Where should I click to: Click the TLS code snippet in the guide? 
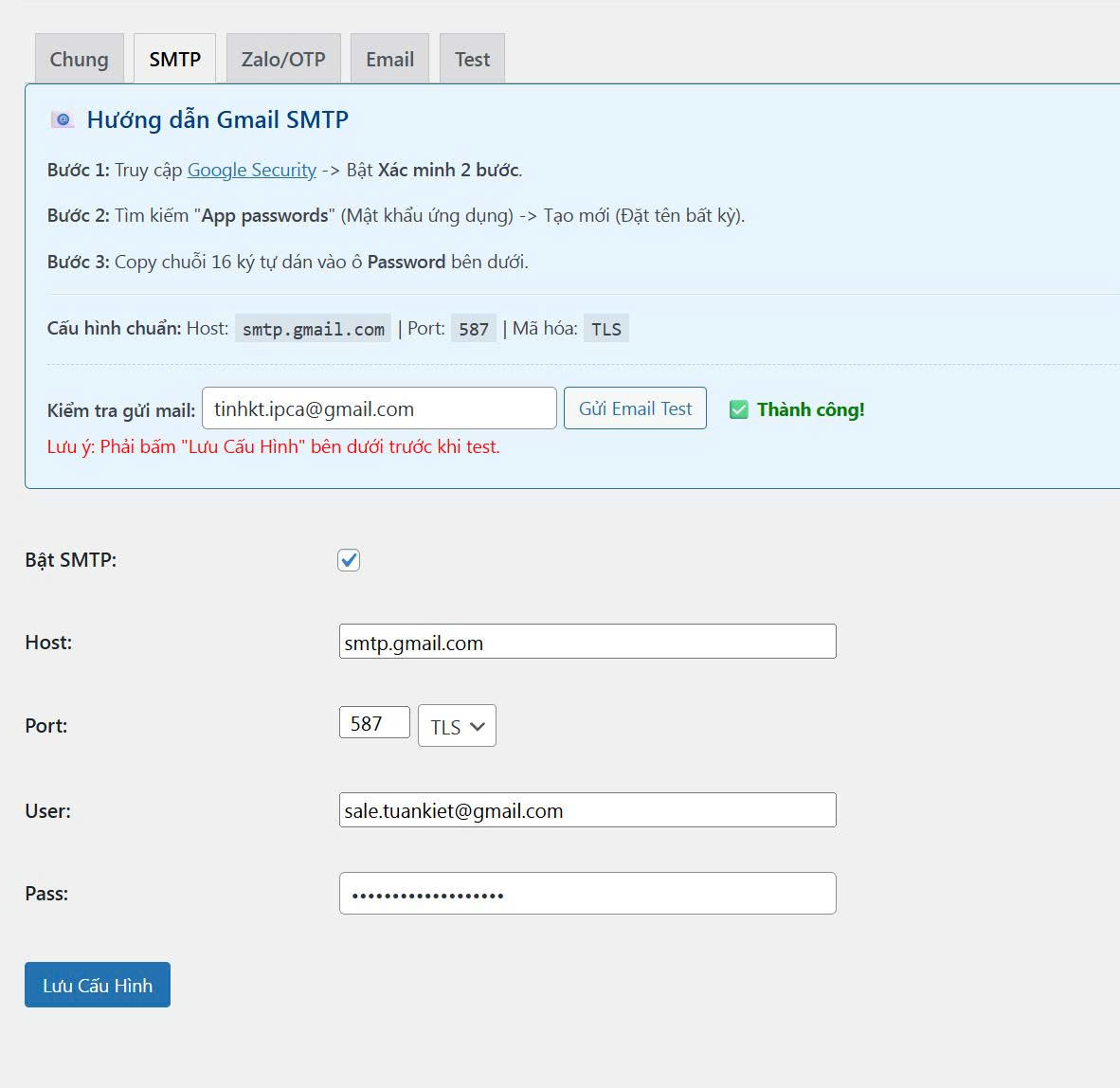tap(605, 329)
